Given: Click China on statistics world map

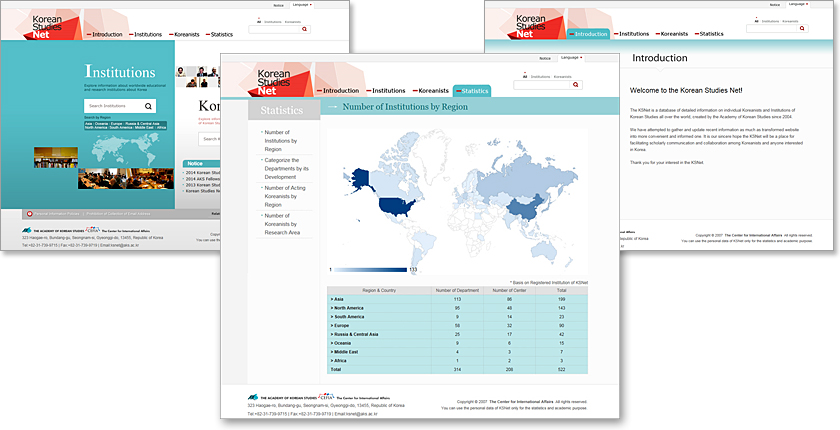Looking at the screenshot, I should (x=526, y=209).
